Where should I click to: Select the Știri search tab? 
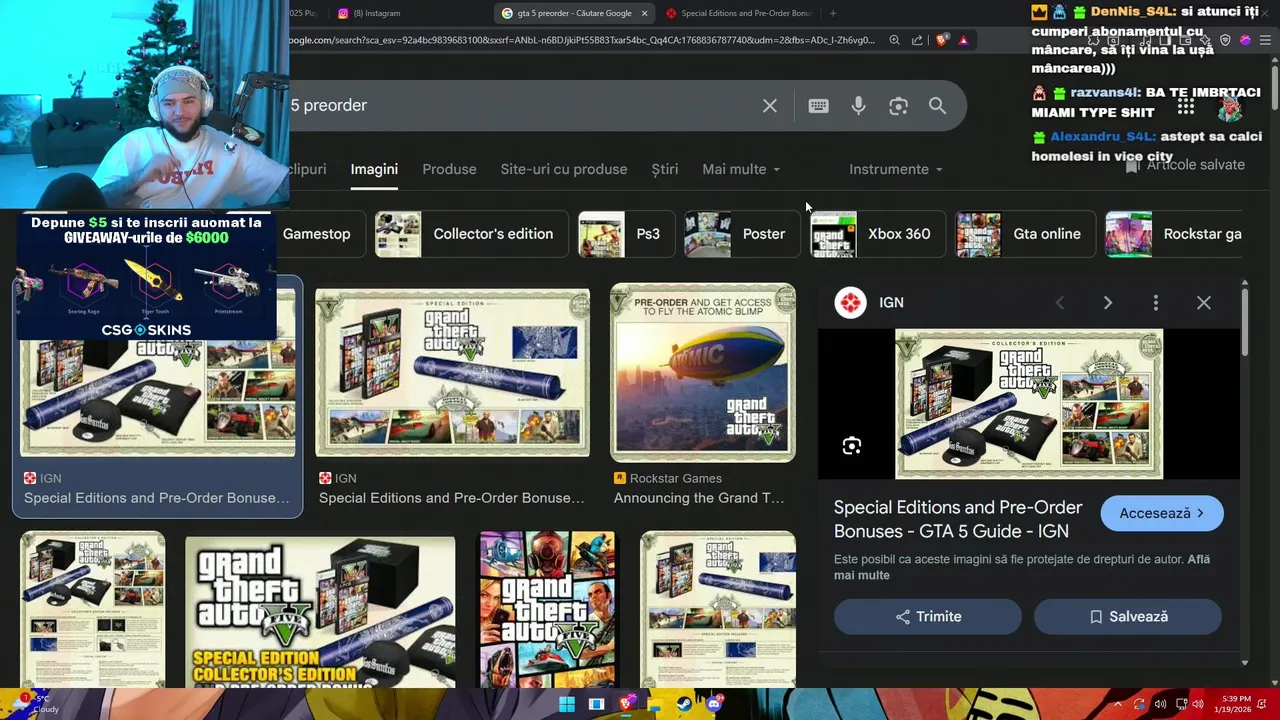coord(665,169)
